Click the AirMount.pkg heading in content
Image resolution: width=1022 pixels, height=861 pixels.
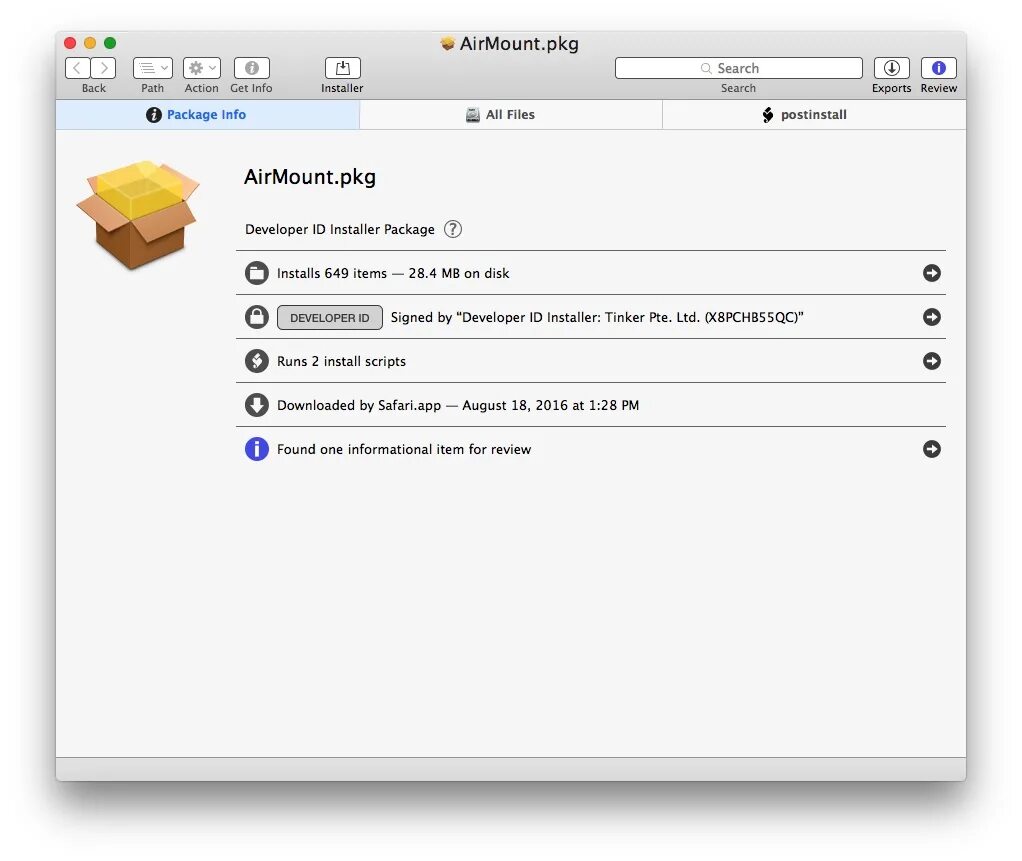(310, 177)
